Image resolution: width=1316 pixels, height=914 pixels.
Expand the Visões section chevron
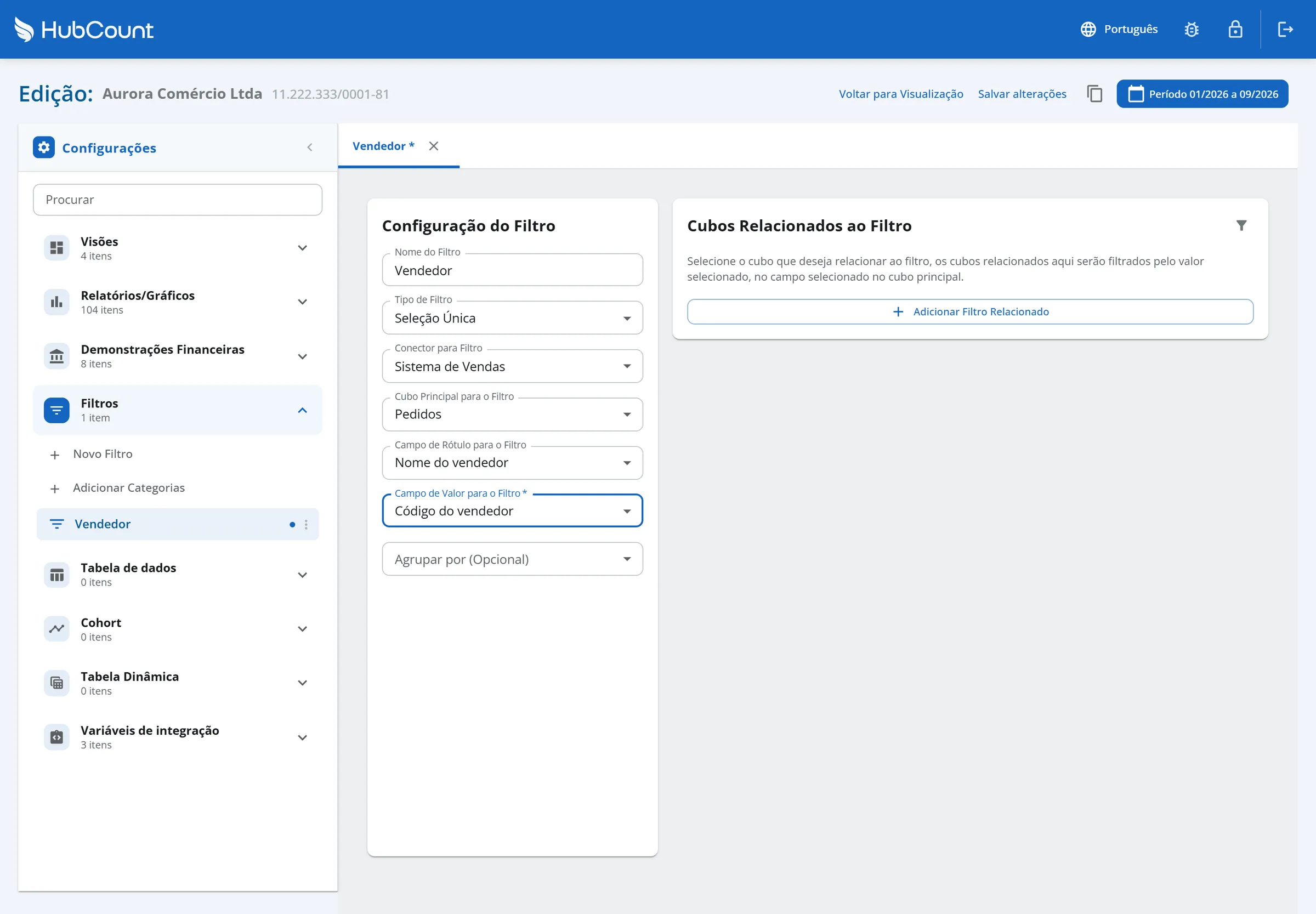(302, 247)
